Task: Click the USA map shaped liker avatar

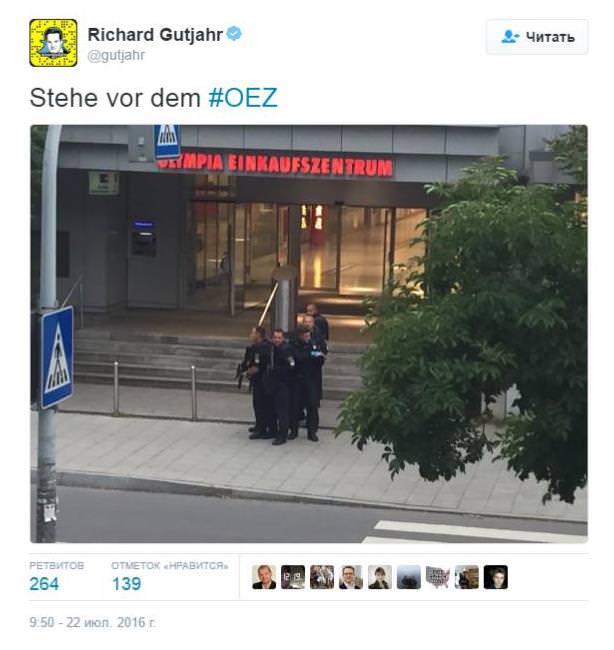Action: (x=438, y=577)
